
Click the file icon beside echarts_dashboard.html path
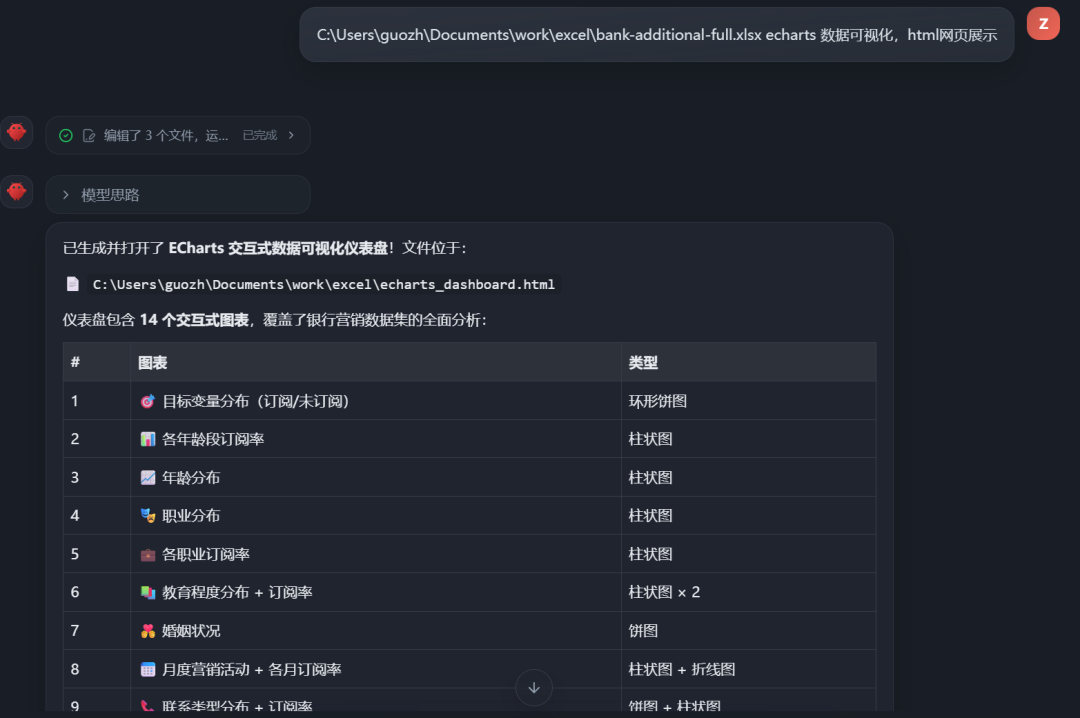tap(73, 284)
